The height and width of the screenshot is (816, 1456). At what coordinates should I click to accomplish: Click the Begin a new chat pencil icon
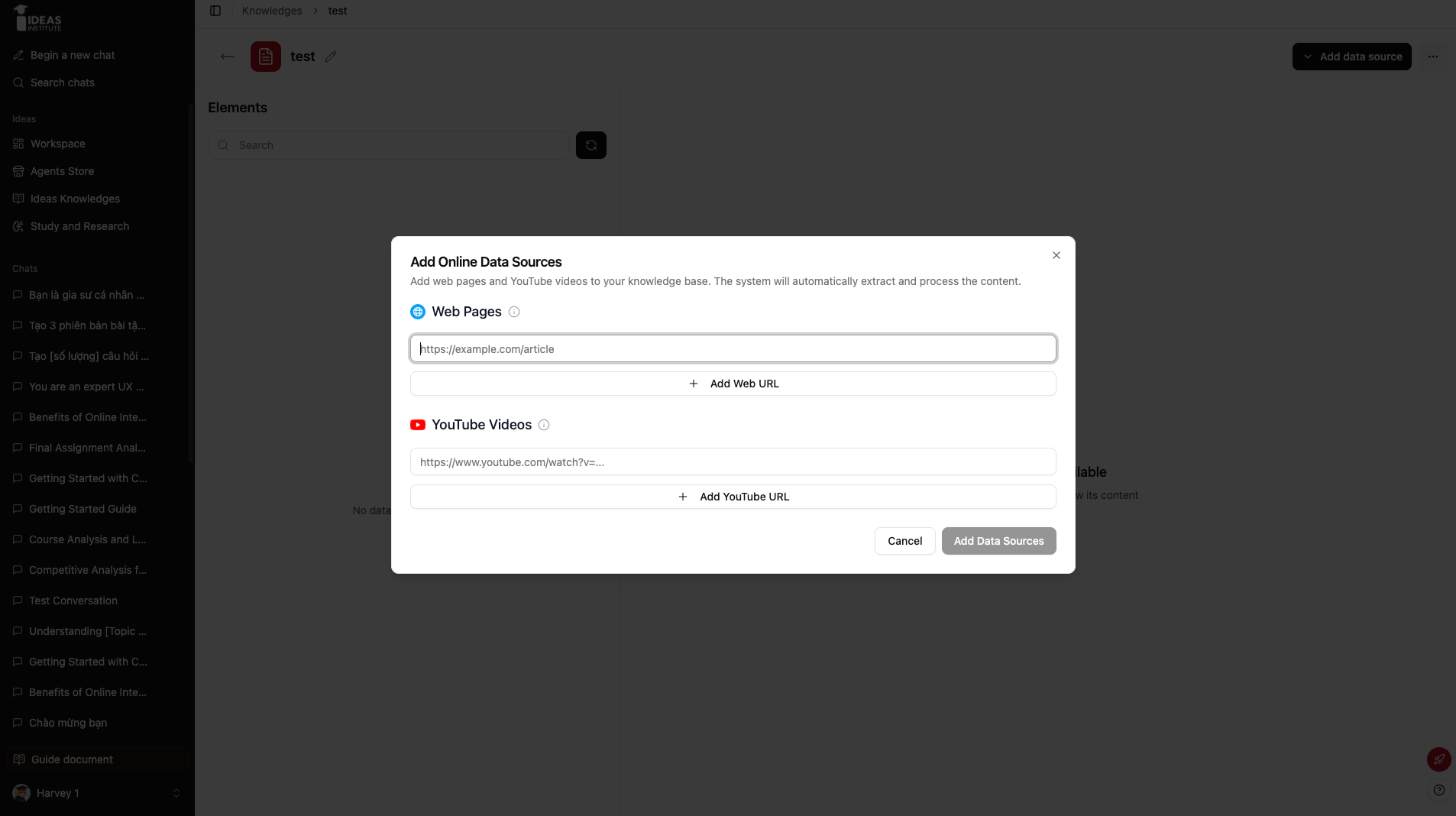(18, 55)
